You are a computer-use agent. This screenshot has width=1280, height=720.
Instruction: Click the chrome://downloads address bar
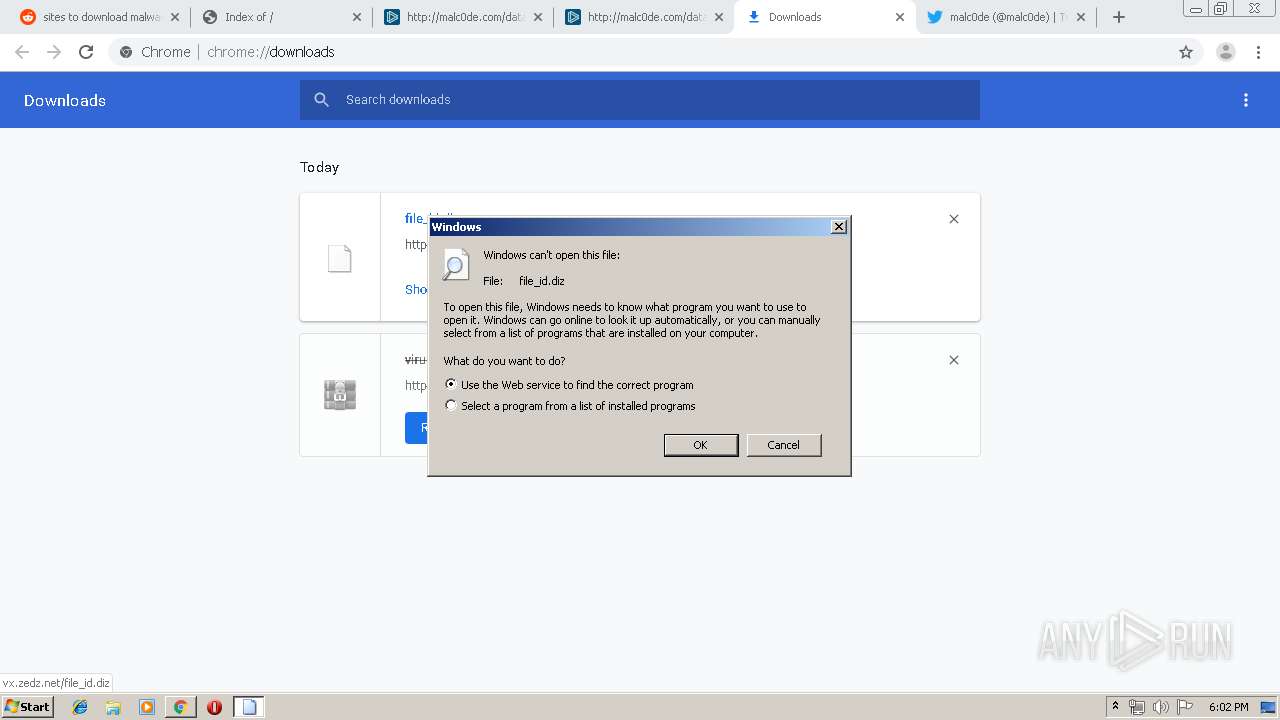640,52
